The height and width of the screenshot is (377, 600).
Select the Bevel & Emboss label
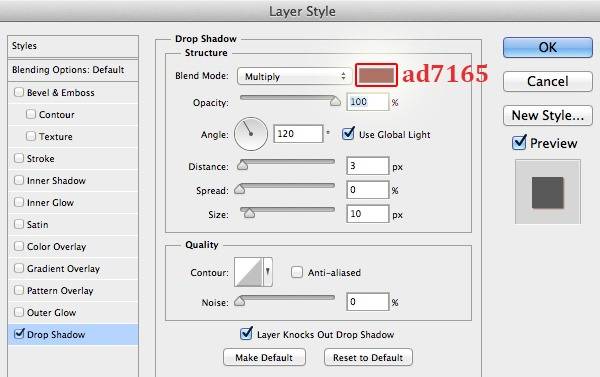60,93
